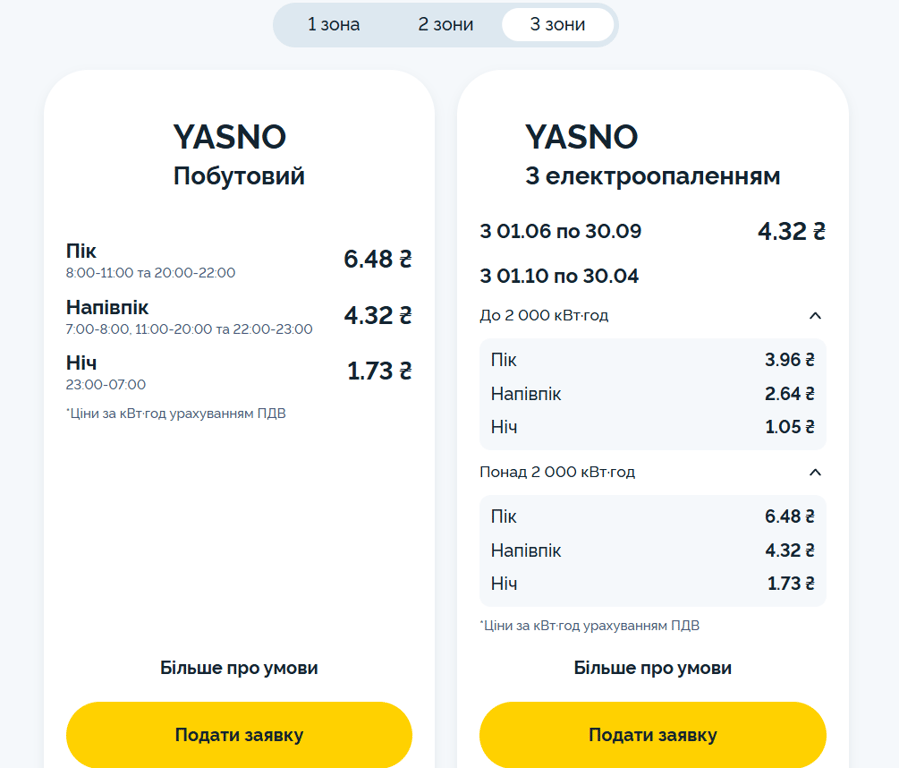Click the Пік 3.96 ₴ row
This screenshot has height=768, width=899.
652,360
